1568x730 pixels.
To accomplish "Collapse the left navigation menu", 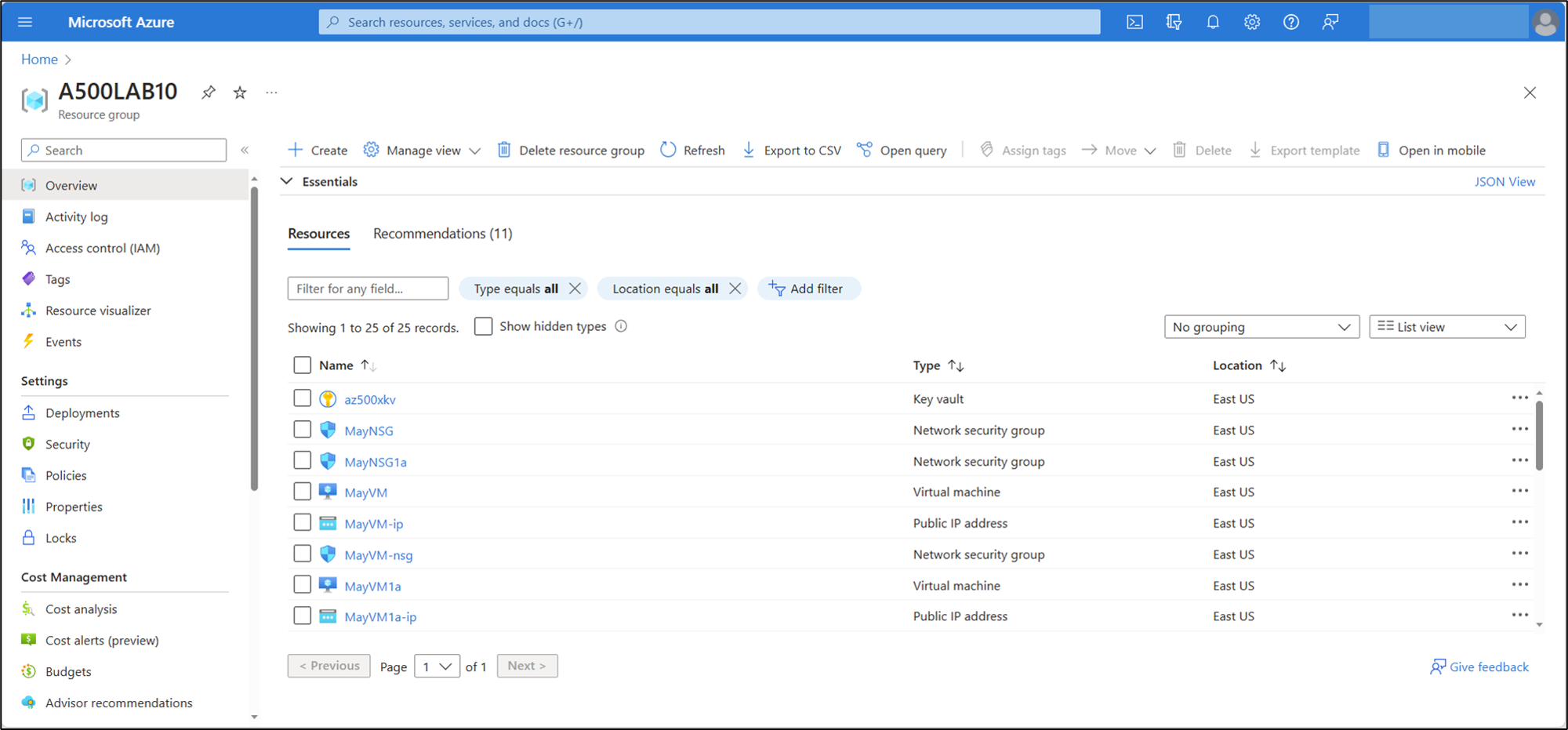I will 245,150.
